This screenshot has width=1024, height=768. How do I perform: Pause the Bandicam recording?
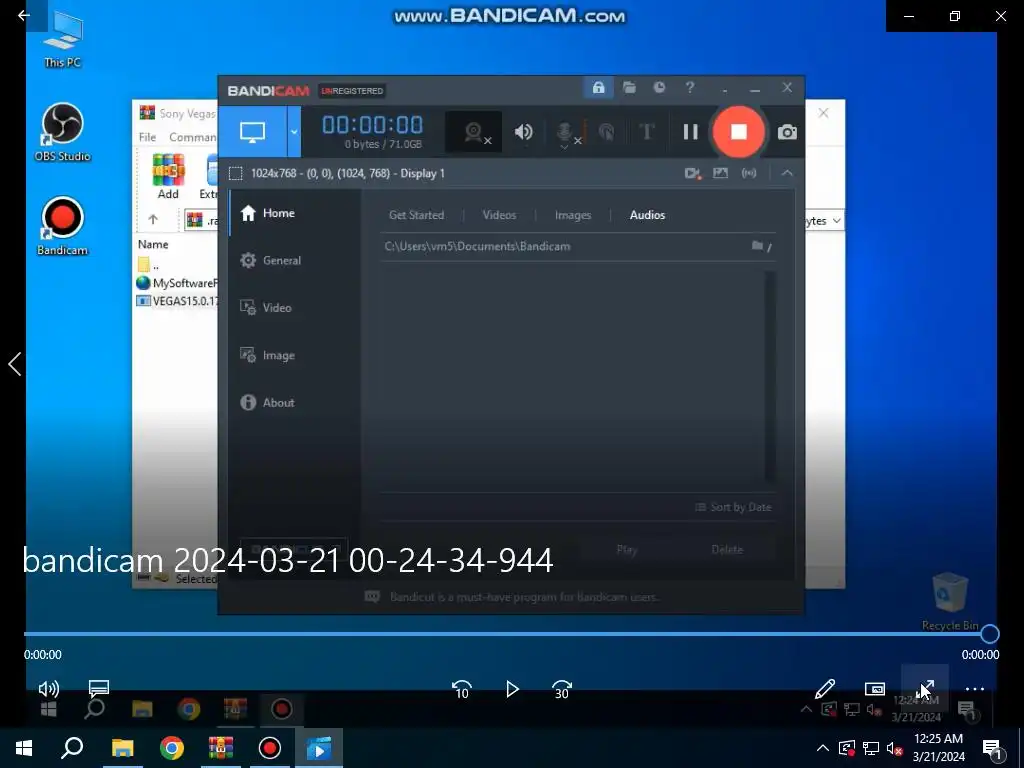(x=690, y=132)
